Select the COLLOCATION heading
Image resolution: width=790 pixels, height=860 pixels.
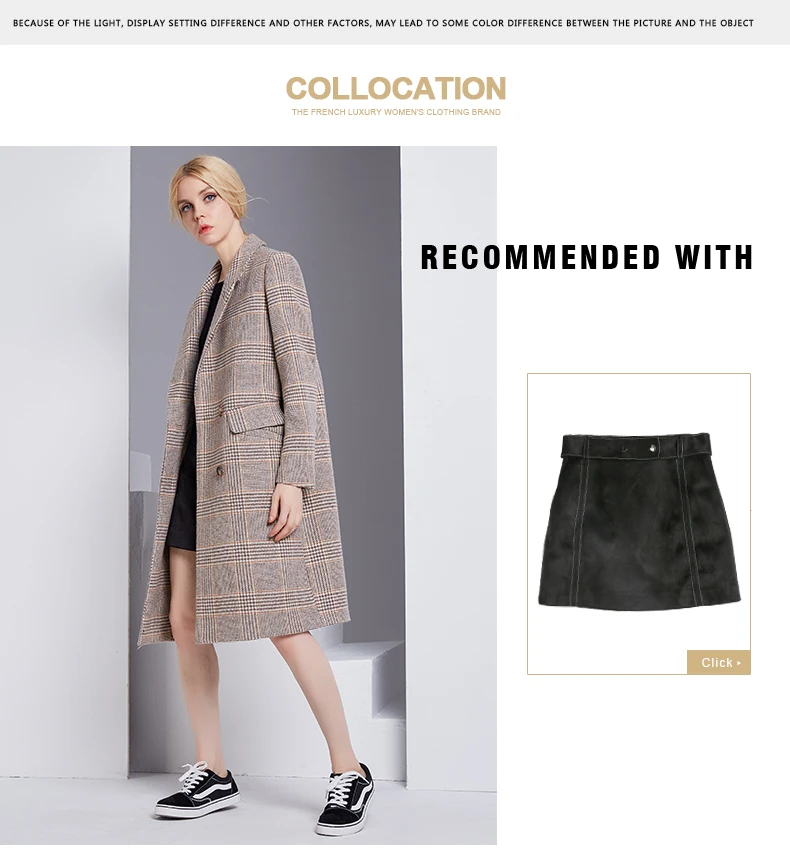(x=396, y=88)
